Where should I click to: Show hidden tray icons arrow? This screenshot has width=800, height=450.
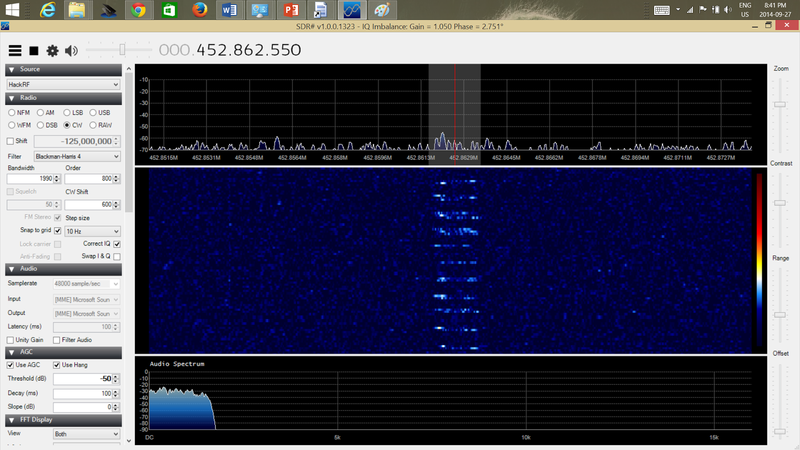pyautogui.click(x=678, y=9)
